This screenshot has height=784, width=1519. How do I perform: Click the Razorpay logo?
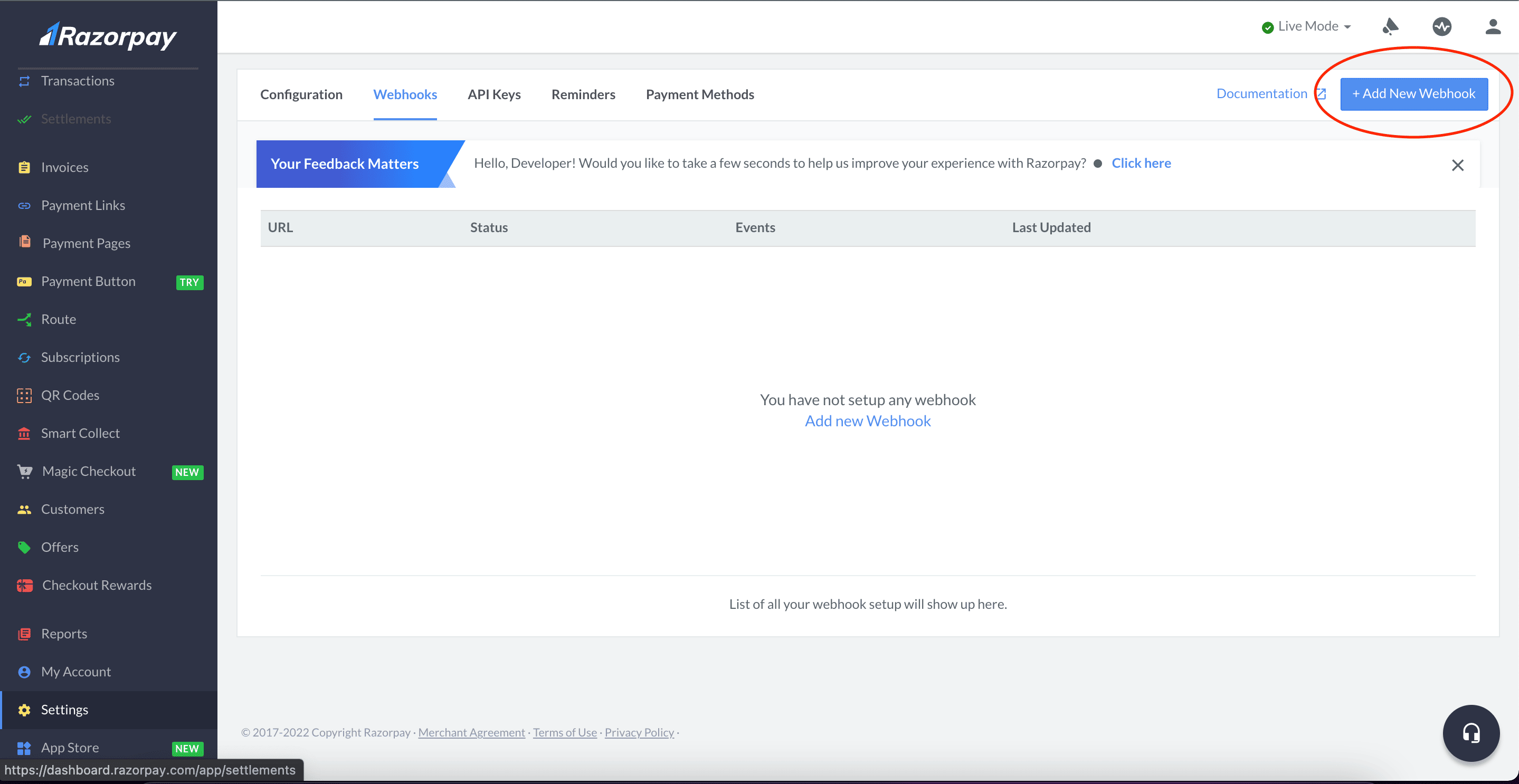pyautogui.click(x=108, y=36)
